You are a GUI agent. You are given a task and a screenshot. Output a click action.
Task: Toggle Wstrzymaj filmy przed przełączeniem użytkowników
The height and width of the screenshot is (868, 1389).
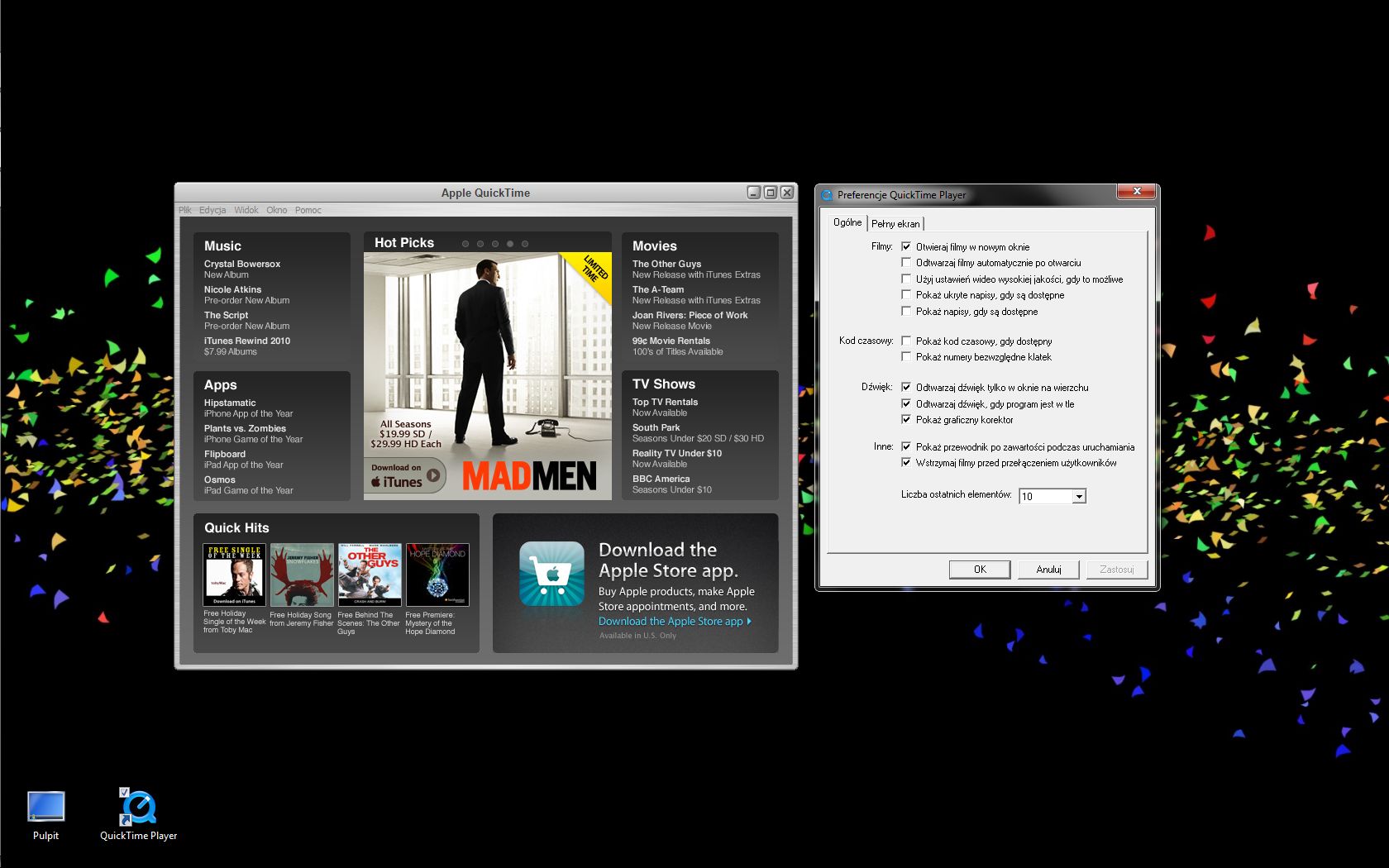906,462
